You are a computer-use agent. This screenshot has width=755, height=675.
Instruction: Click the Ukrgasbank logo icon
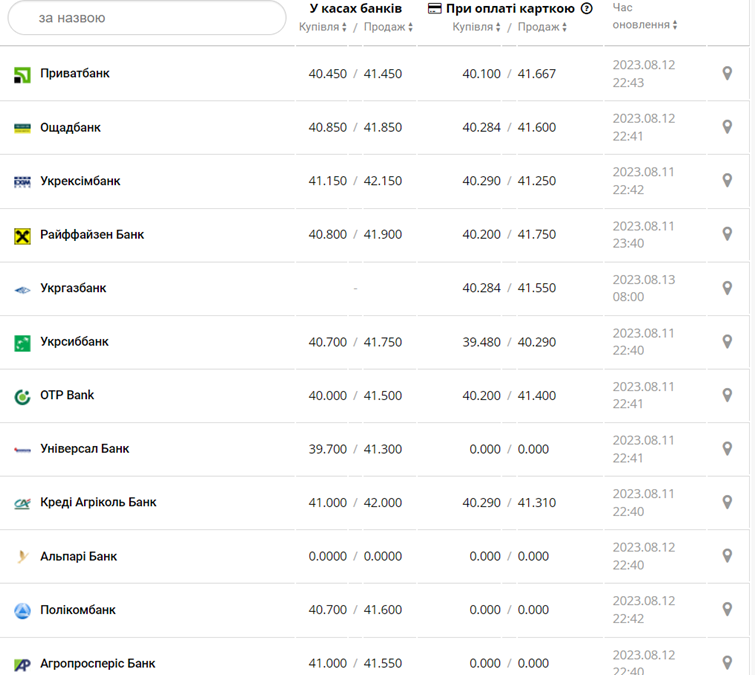22,289
